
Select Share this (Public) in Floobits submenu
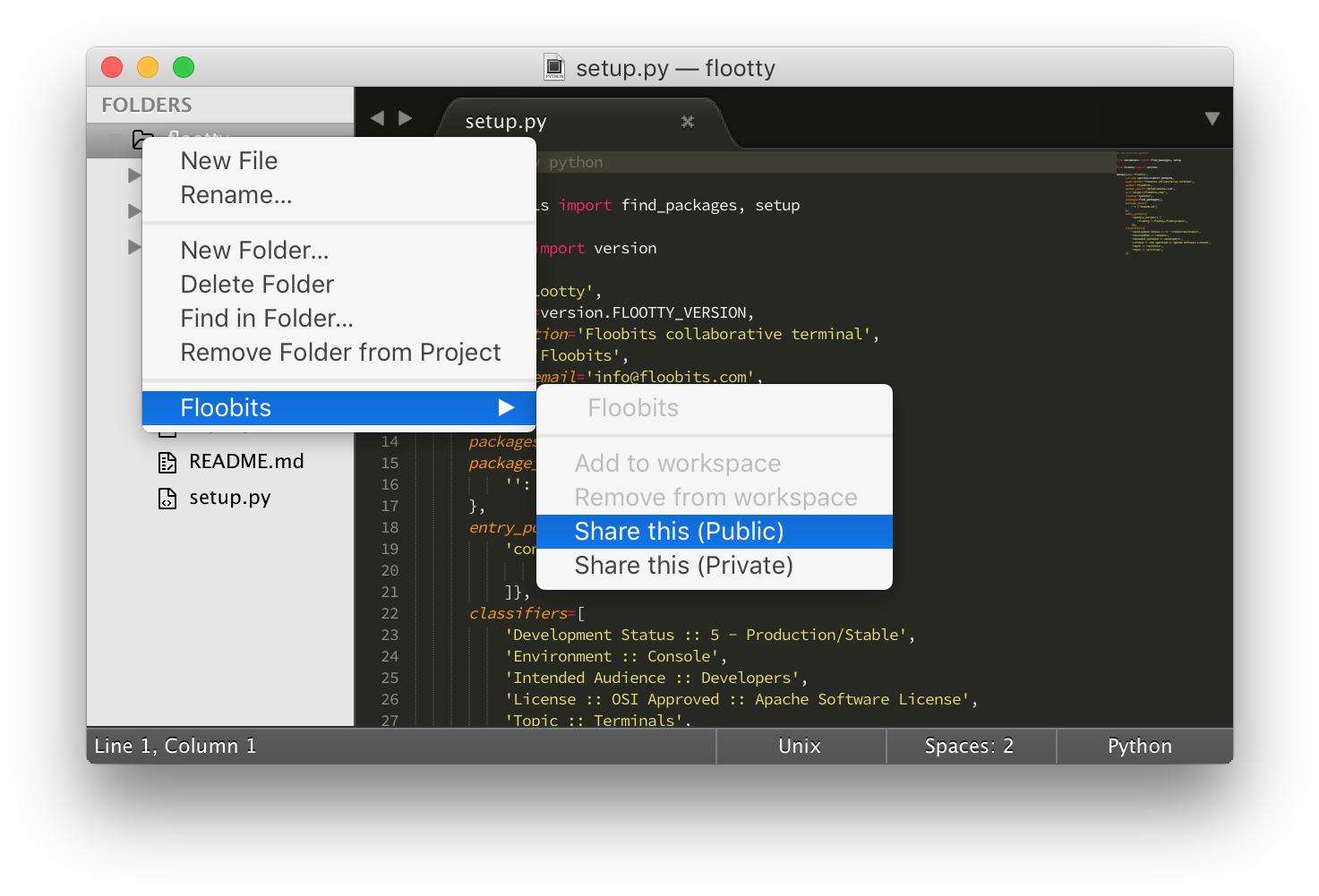[x=680, y=531]
